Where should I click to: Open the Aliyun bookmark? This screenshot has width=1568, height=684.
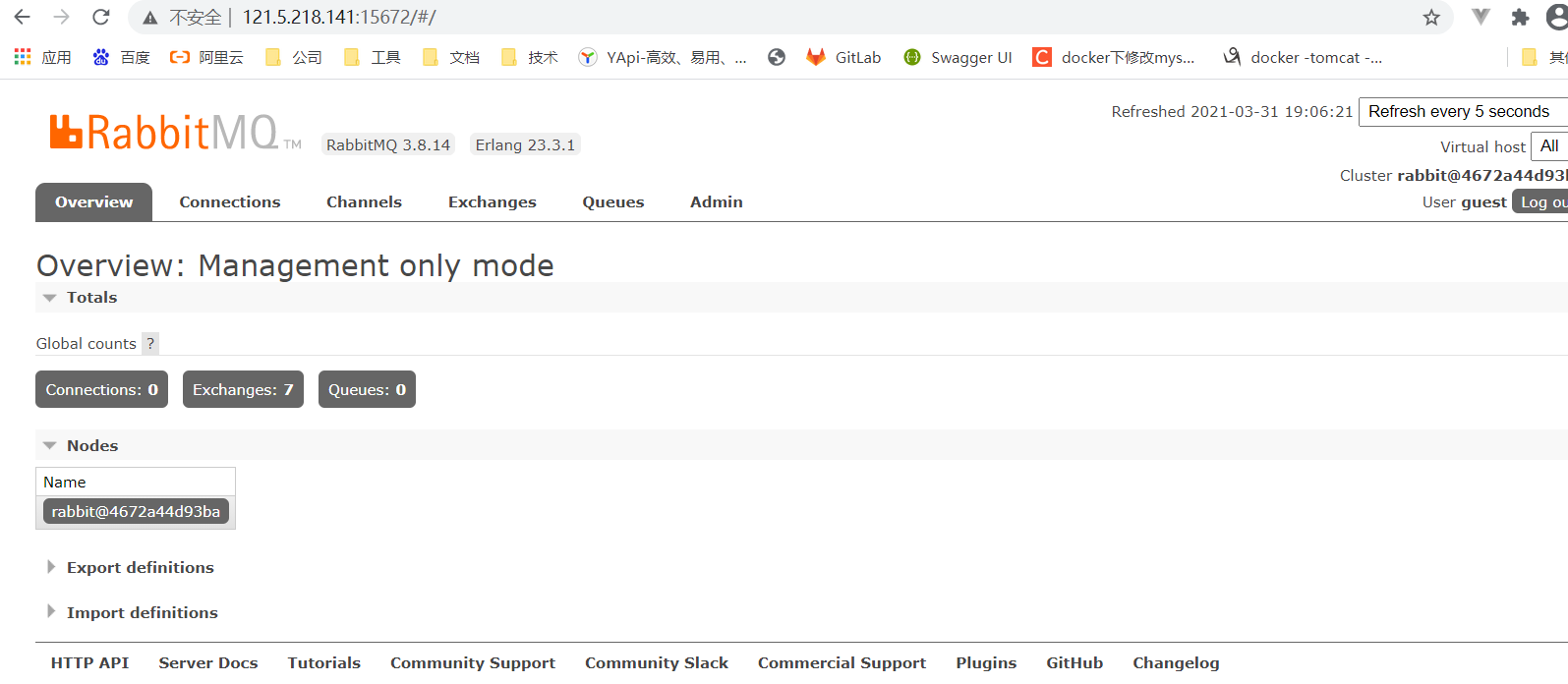[206, 57]
